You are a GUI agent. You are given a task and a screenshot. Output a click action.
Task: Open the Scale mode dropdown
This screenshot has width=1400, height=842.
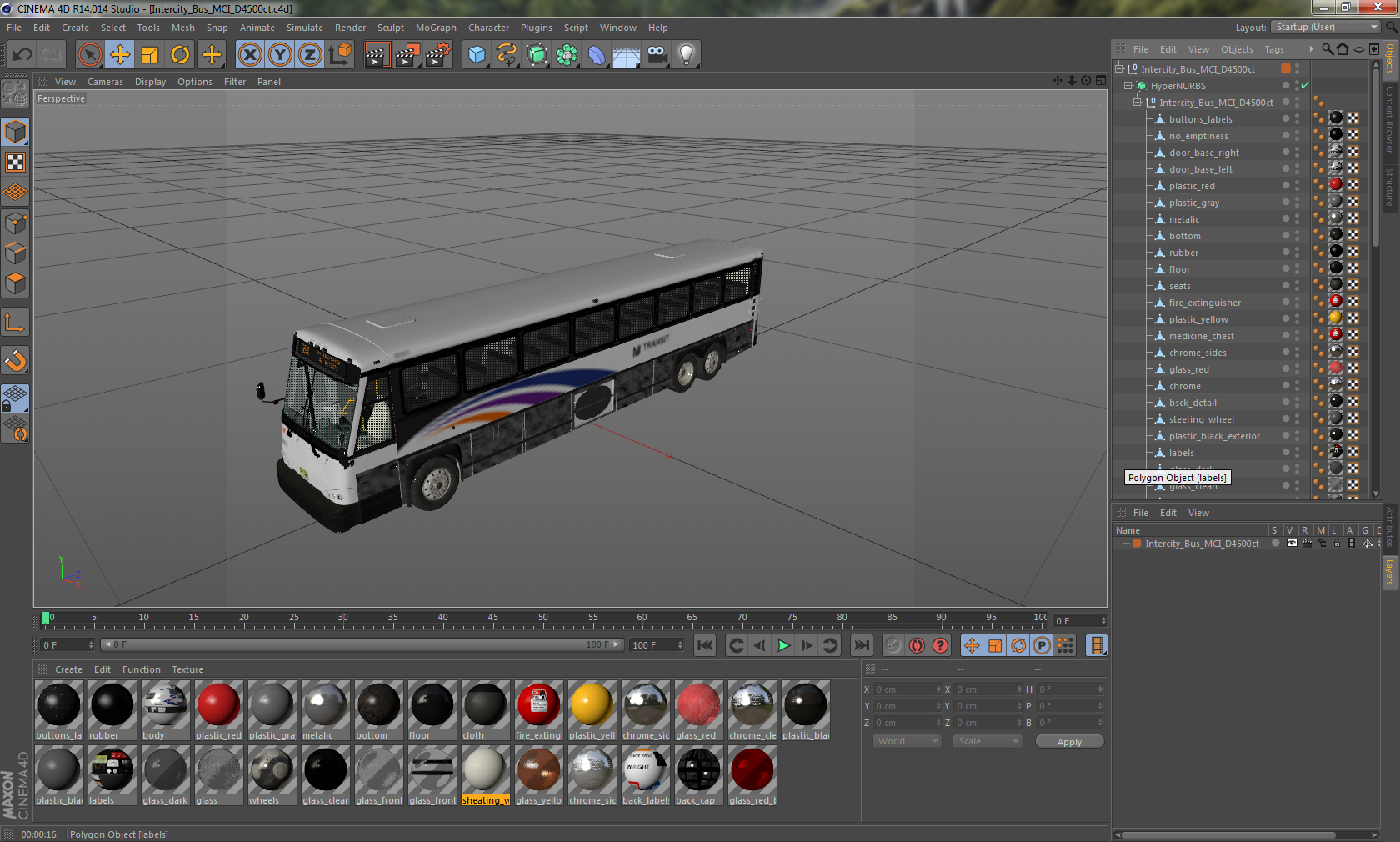point(987,741)
